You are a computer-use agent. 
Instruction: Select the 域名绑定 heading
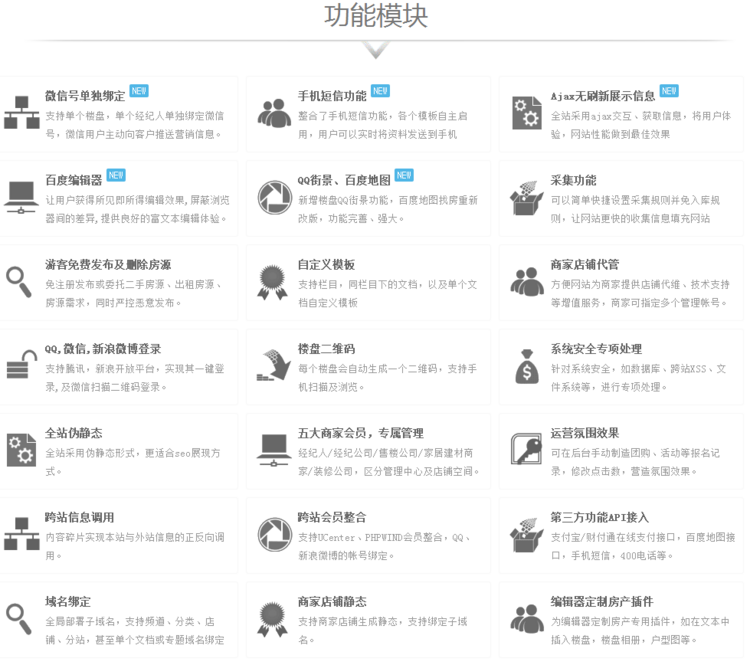[68, 601]
